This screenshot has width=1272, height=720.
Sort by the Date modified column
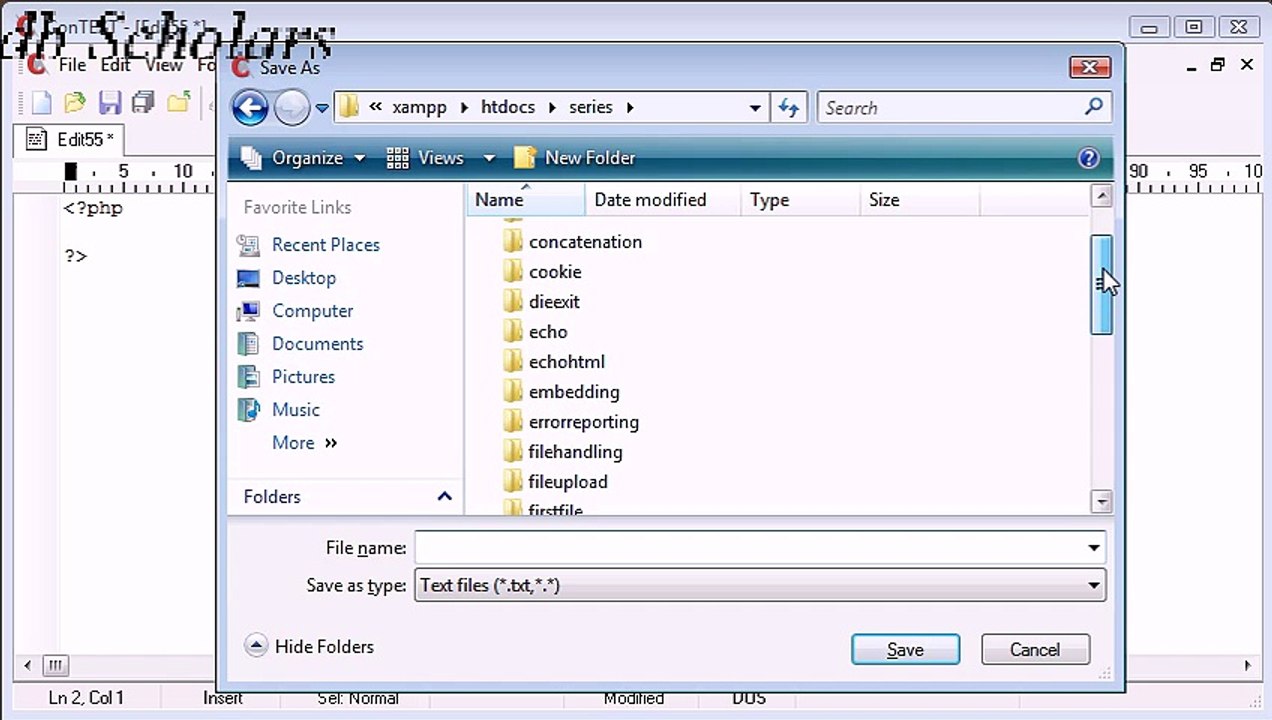click(x=662, y=200)
